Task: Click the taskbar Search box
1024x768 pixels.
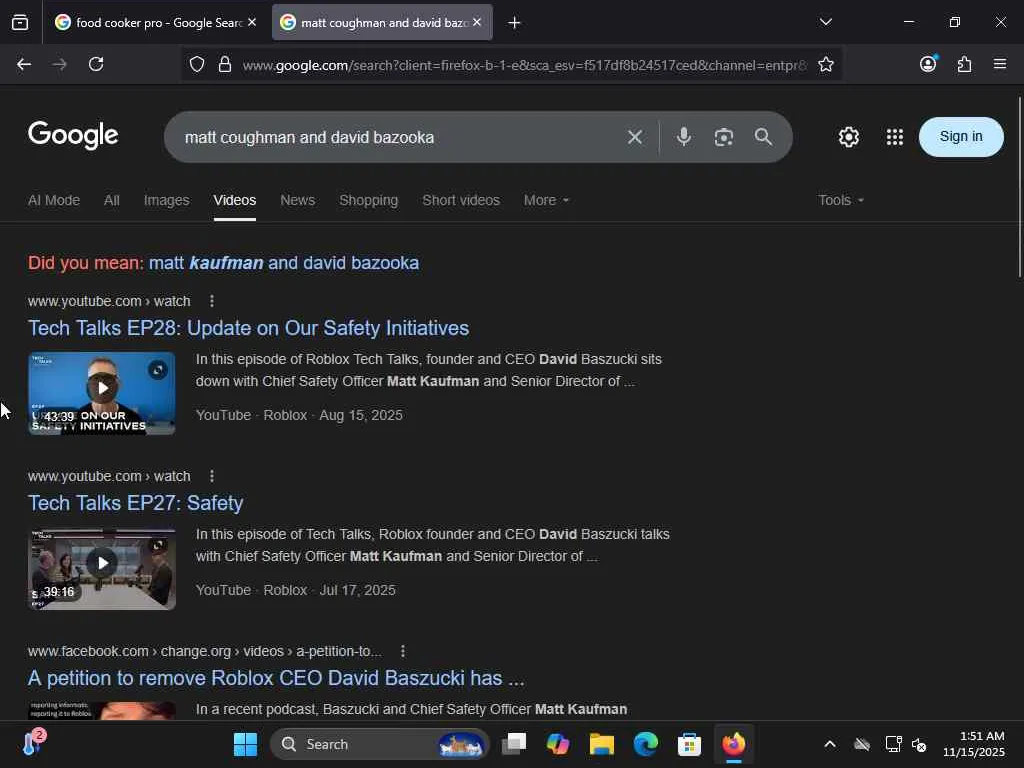Action: pos(380,744)
